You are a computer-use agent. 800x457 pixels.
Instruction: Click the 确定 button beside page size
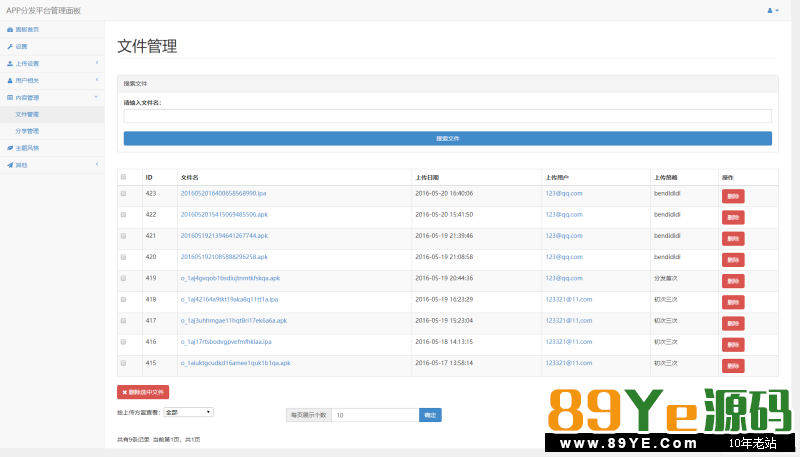(x=430, y=414)
